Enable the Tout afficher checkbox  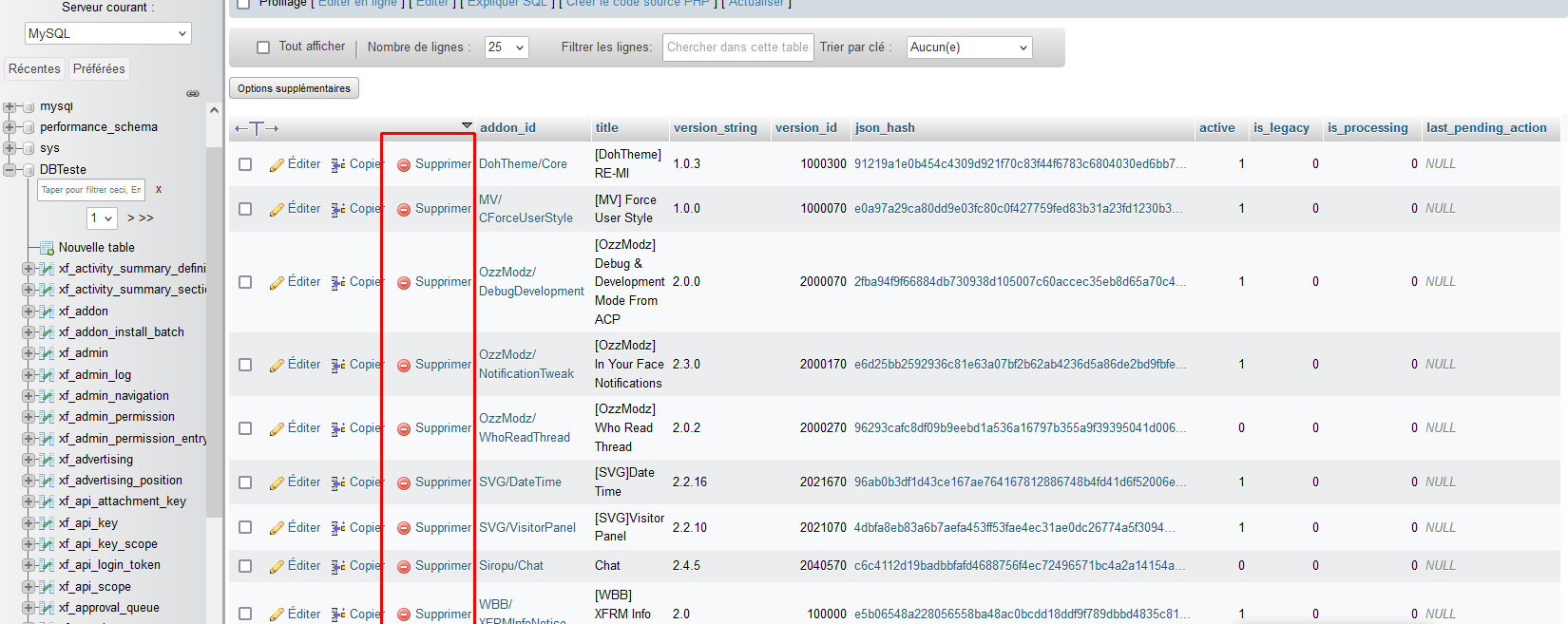coord(263,47)
